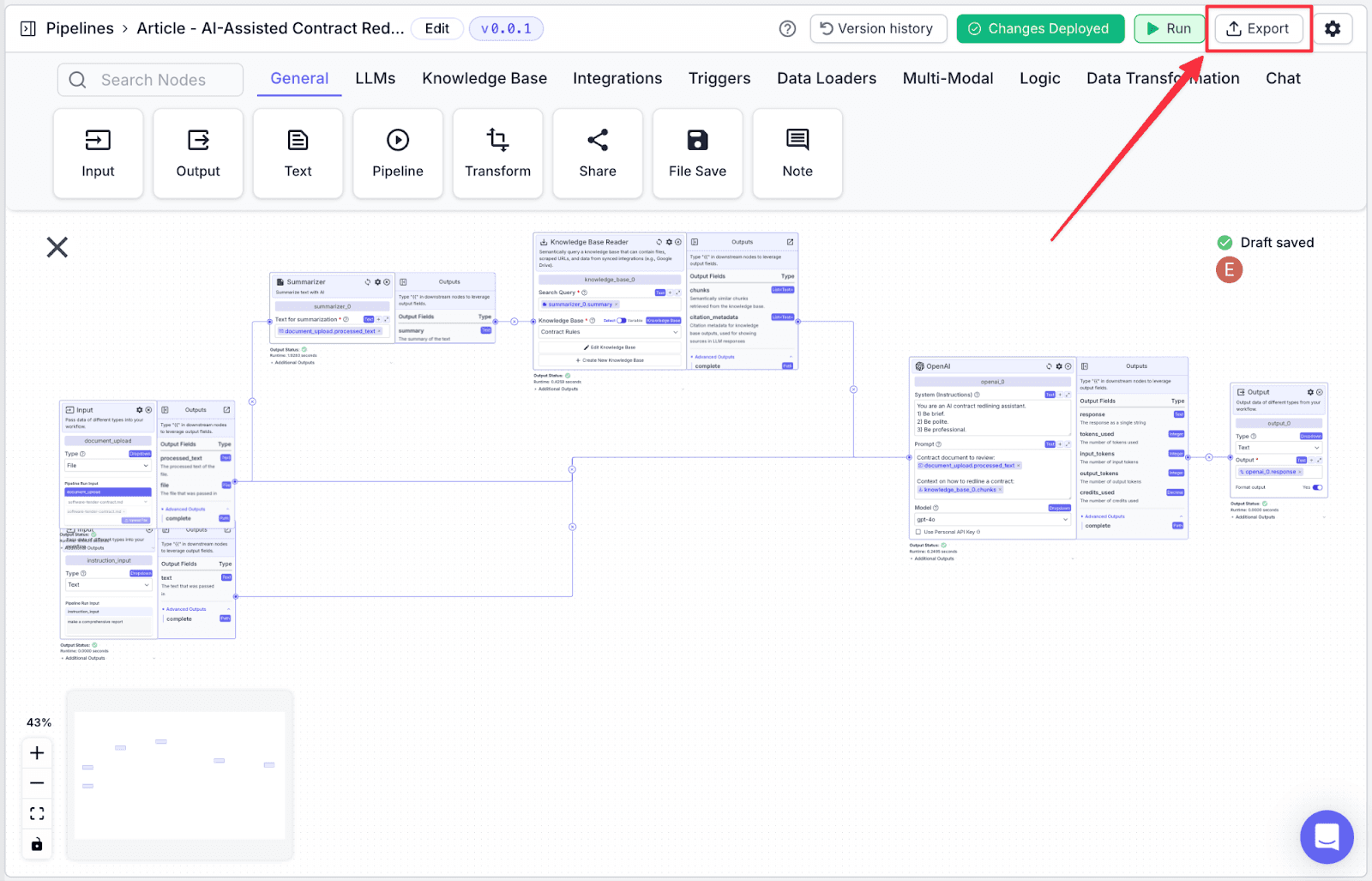Focus the Search Nodes field
Screen dimensions: 1372x881
pos(151,80)
